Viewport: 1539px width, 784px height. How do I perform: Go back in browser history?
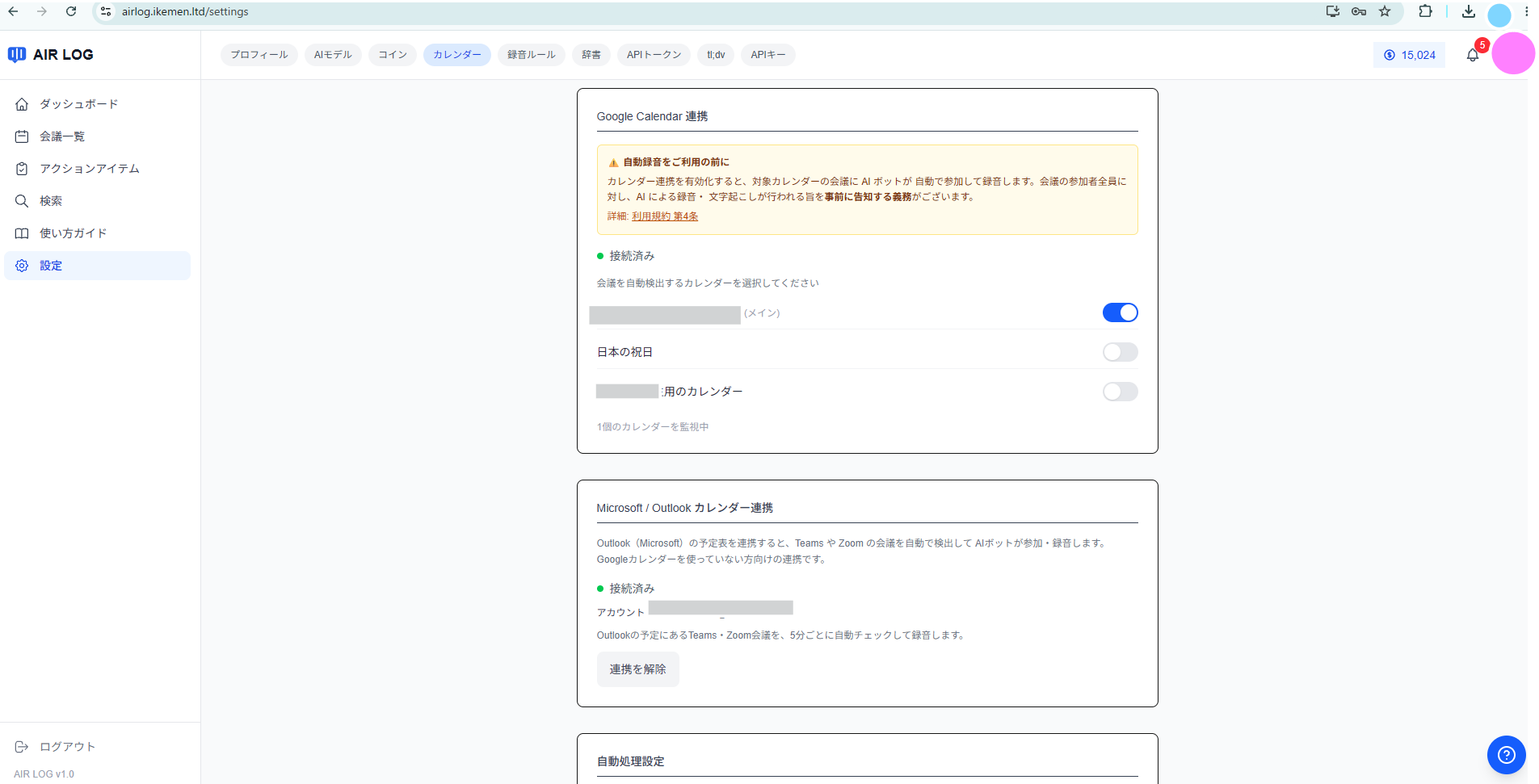pyautogui.click(x=13, y=11)
